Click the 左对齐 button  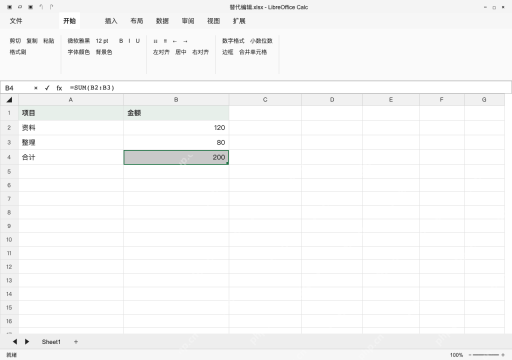[161, 52]
